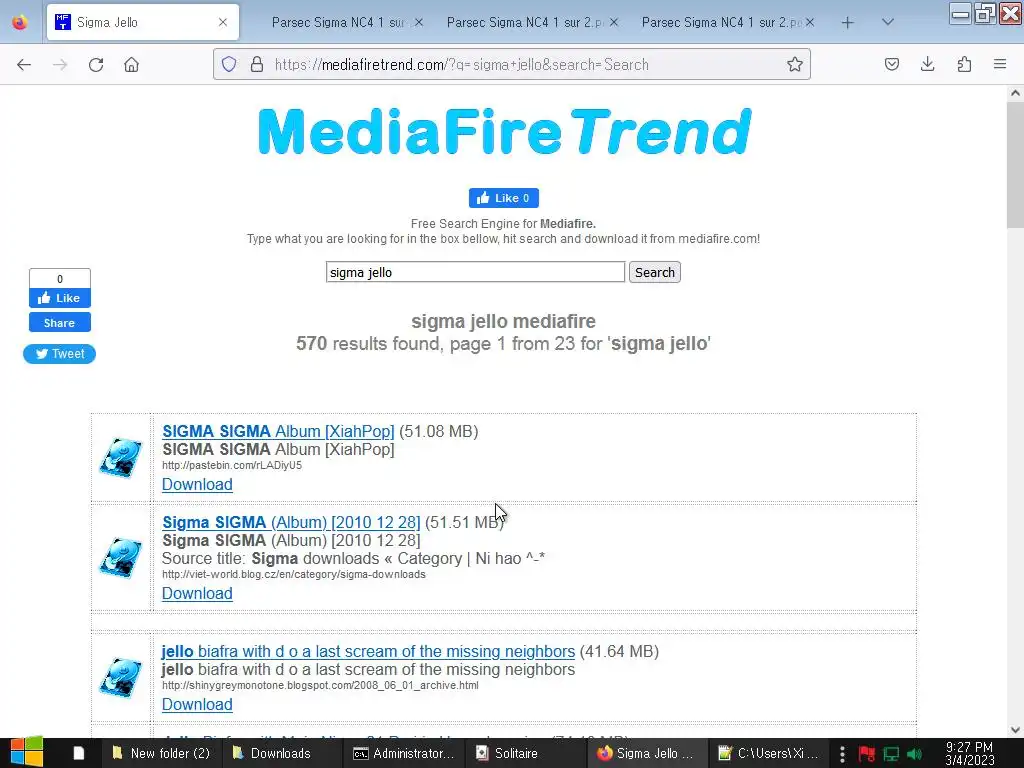
Task: Click the sidebar Facebook Like button
Action: (x=59, y=298)
